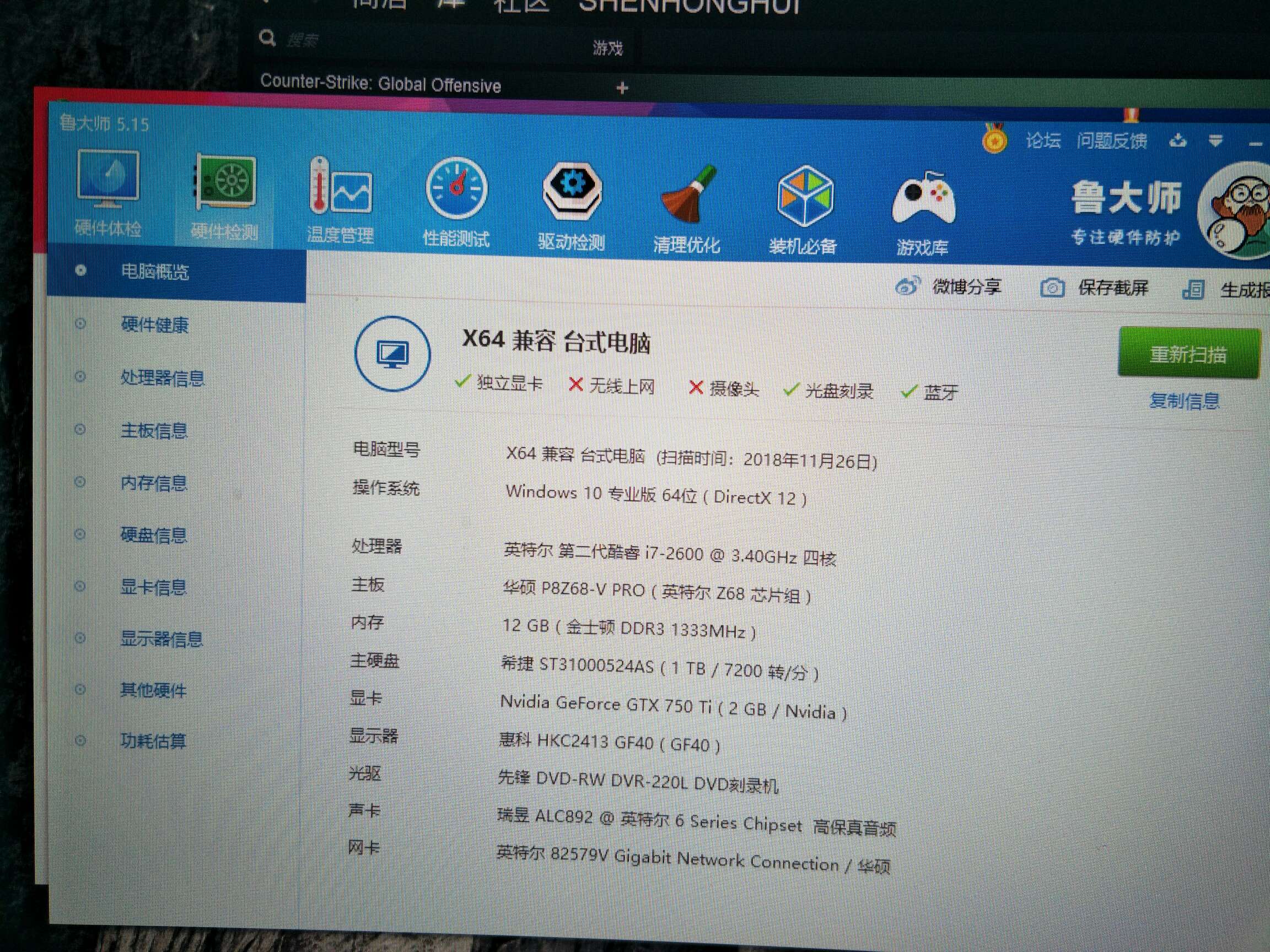This screenshot has height=952, width=1270.
Task: Click plus icon beside Counter-Strike entry
Action: [x=622, y=88]
